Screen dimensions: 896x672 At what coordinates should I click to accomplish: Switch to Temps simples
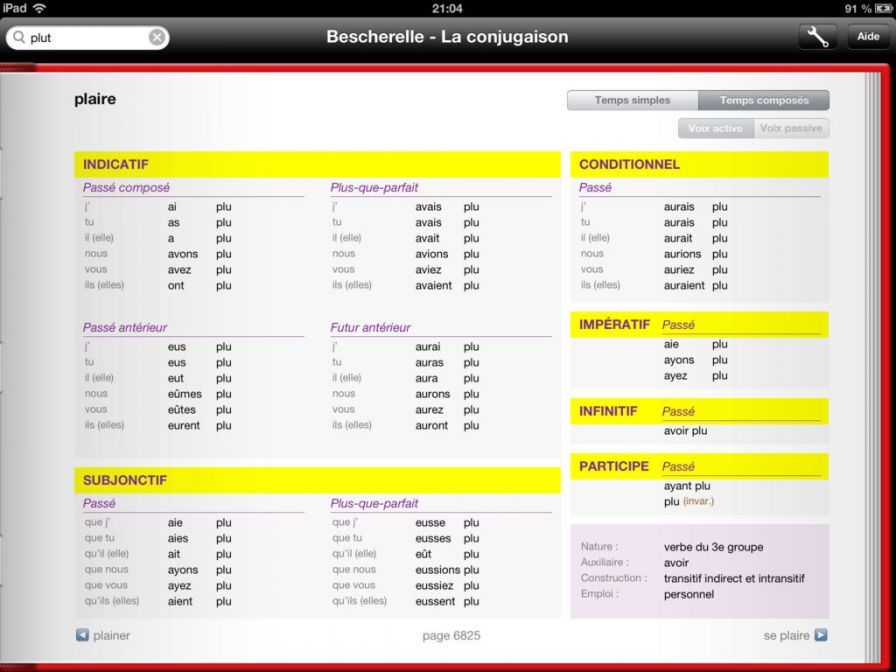tap(632, 100)
